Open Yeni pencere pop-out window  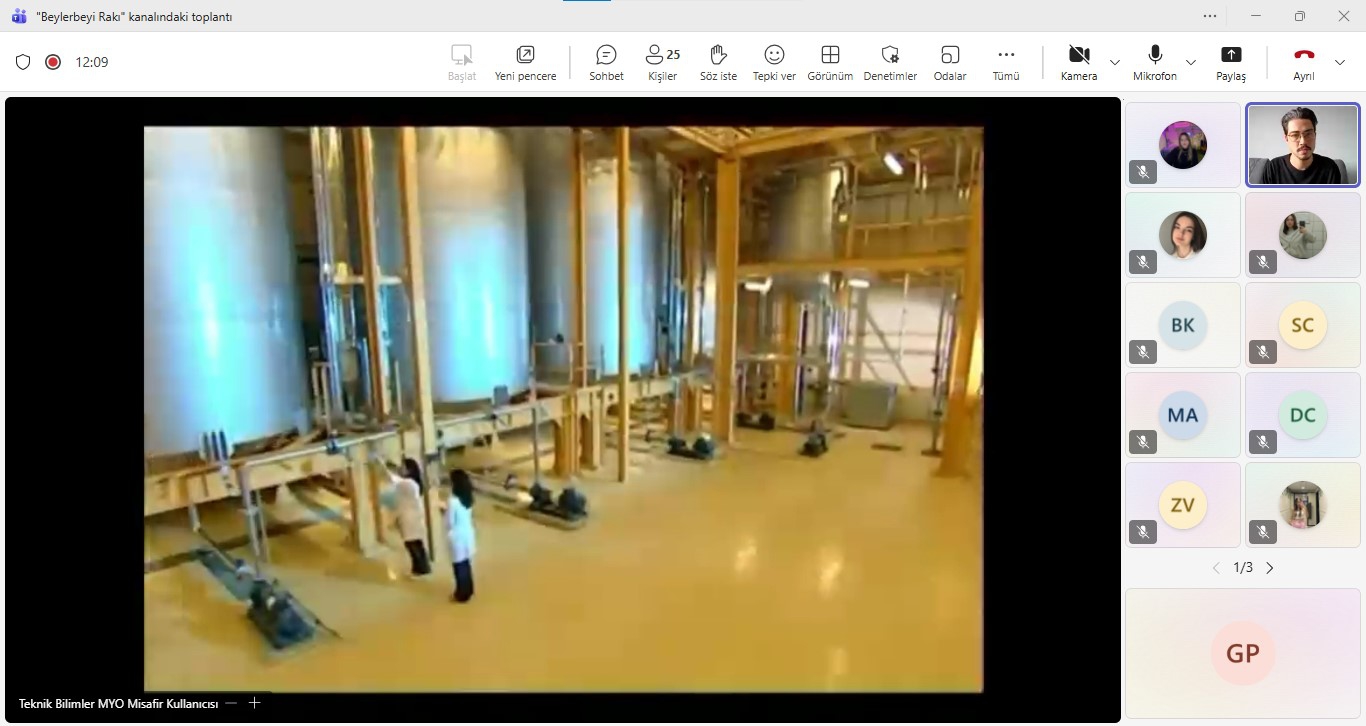(525, 62)
